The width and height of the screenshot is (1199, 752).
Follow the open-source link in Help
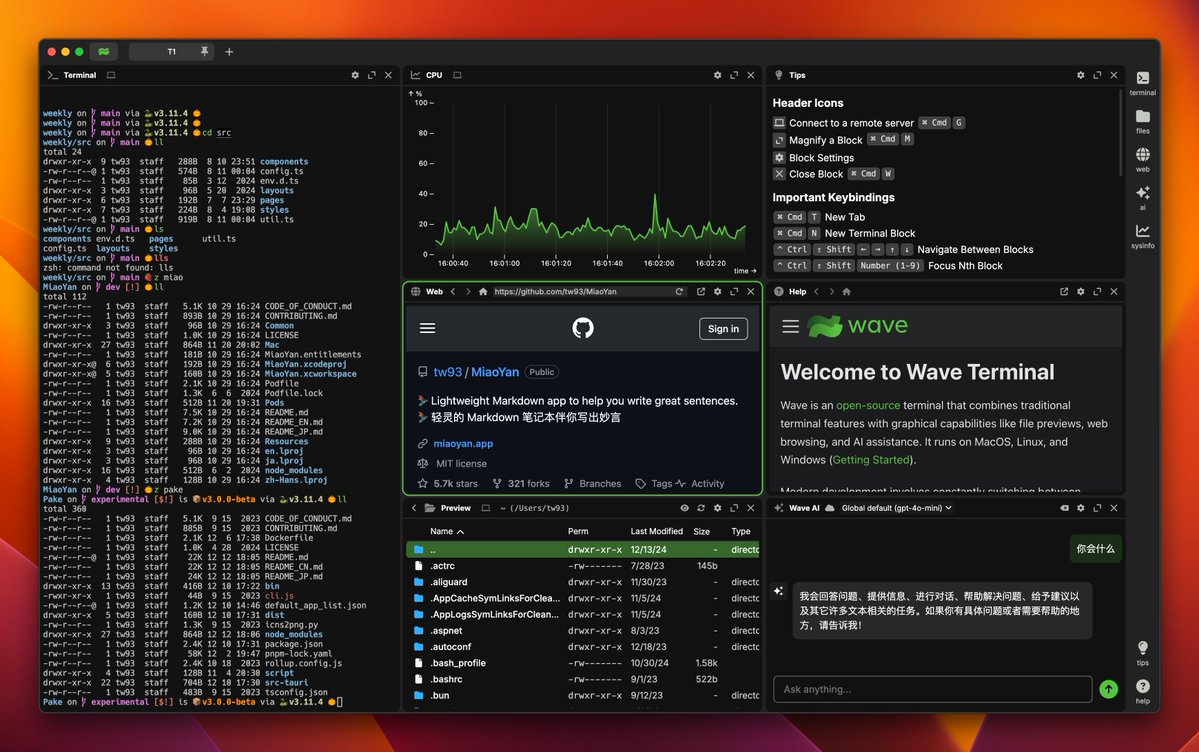[868, 405]
